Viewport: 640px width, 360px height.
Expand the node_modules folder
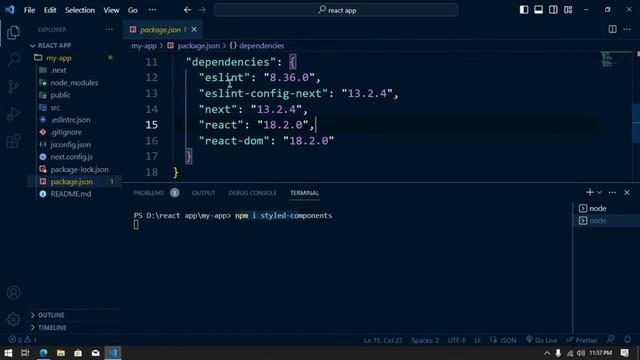pyautogui.click(x=74, y=82)
